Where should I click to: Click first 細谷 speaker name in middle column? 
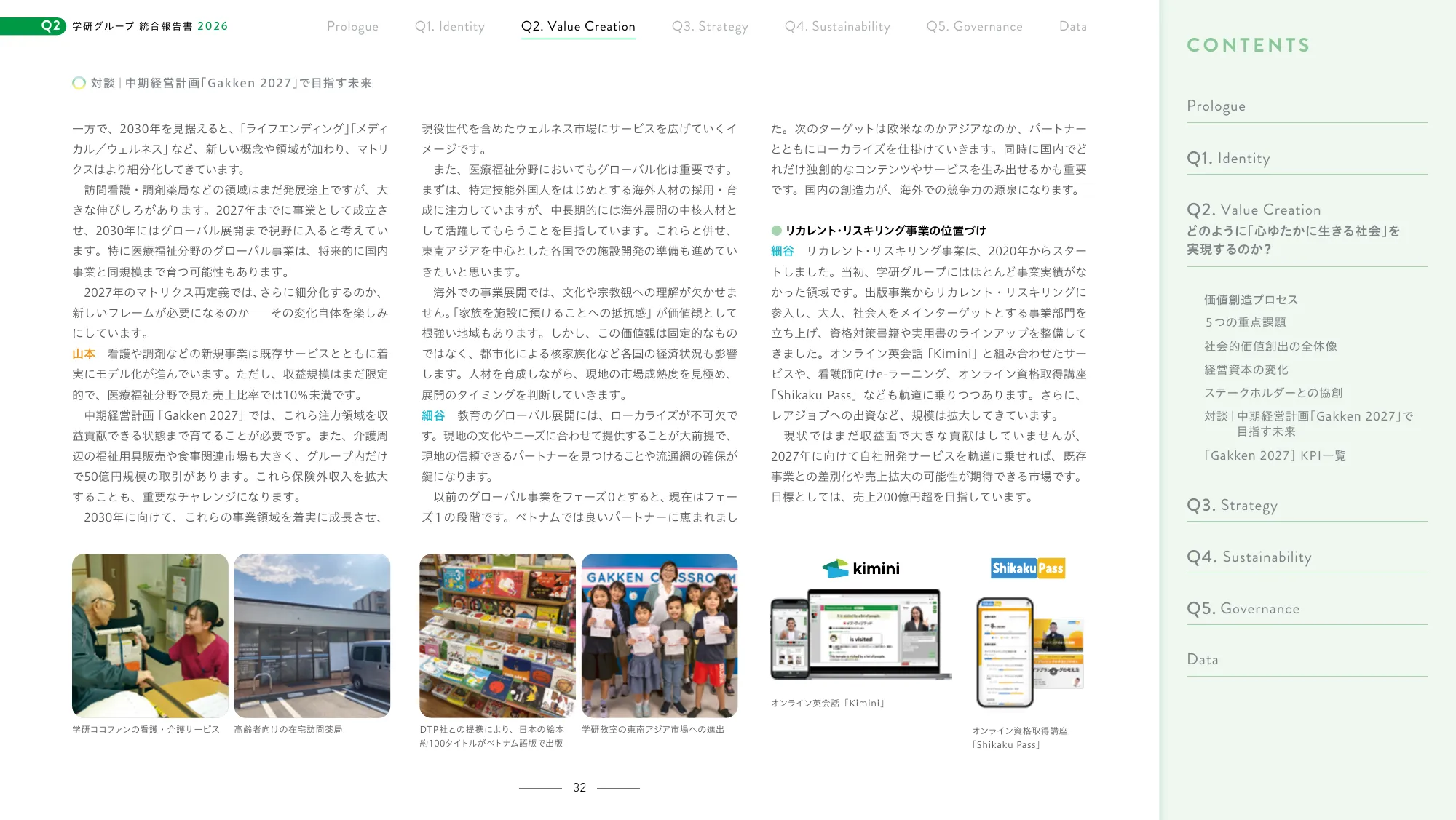point(433,415)
